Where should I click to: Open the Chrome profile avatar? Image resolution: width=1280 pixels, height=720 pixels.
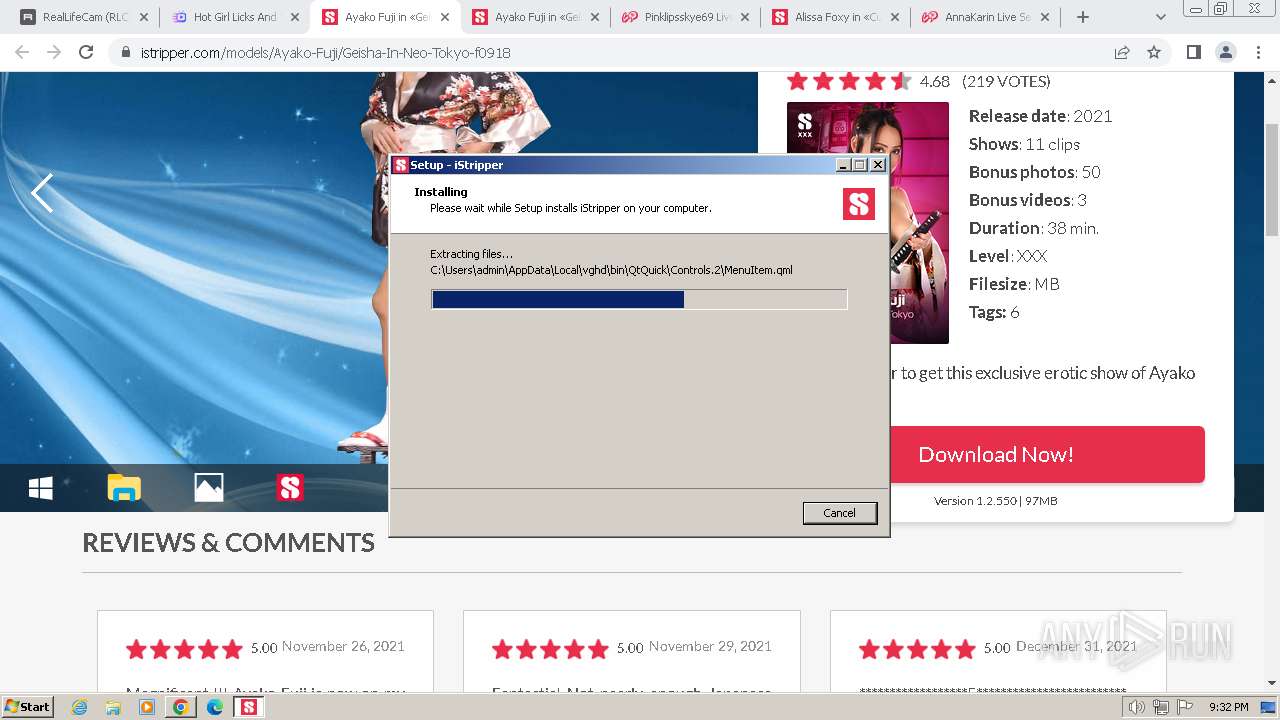tap(1225, 52)
